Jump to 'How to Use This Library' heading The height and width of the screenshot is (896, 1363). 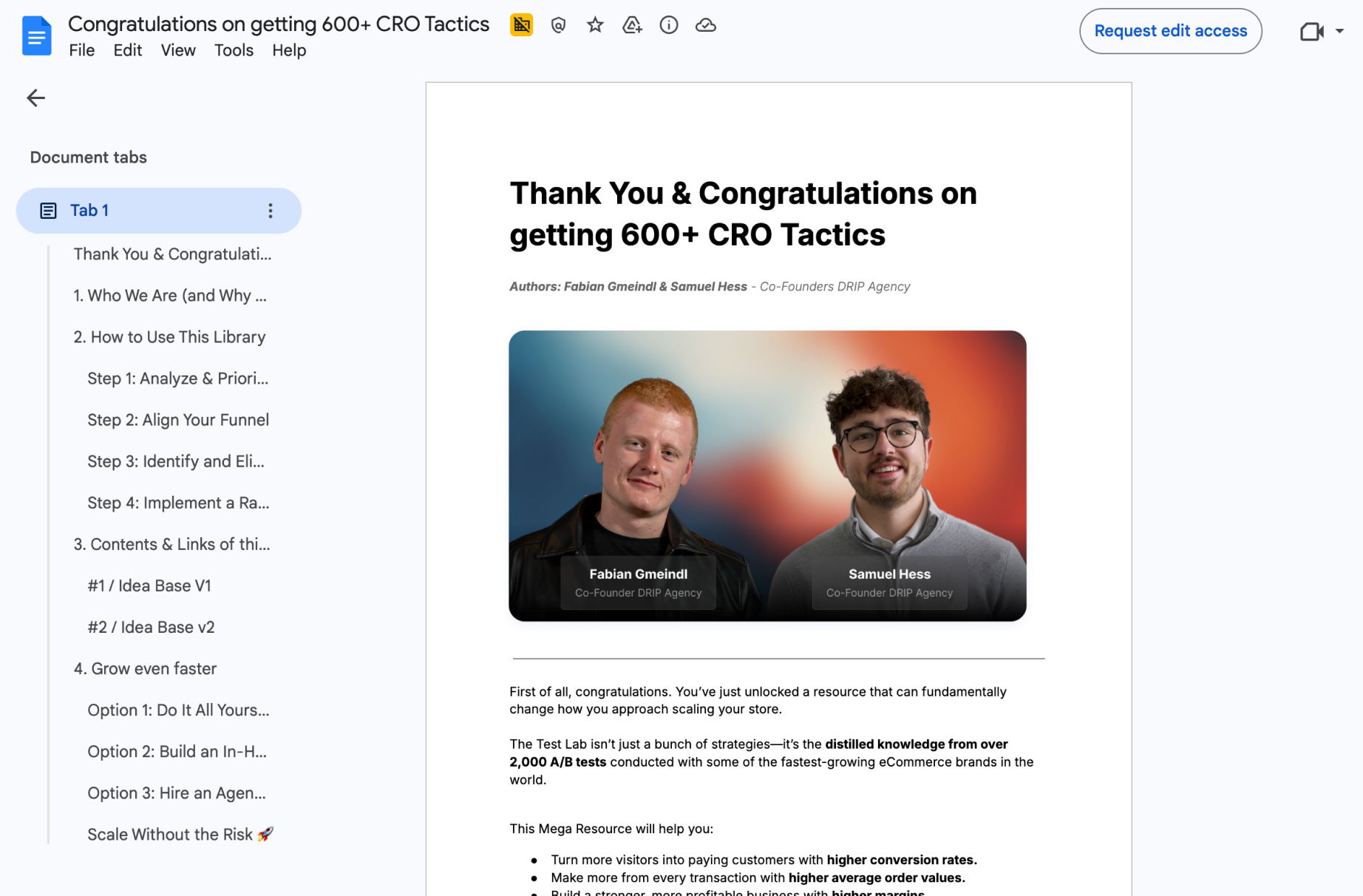click(x=169, y=337)
